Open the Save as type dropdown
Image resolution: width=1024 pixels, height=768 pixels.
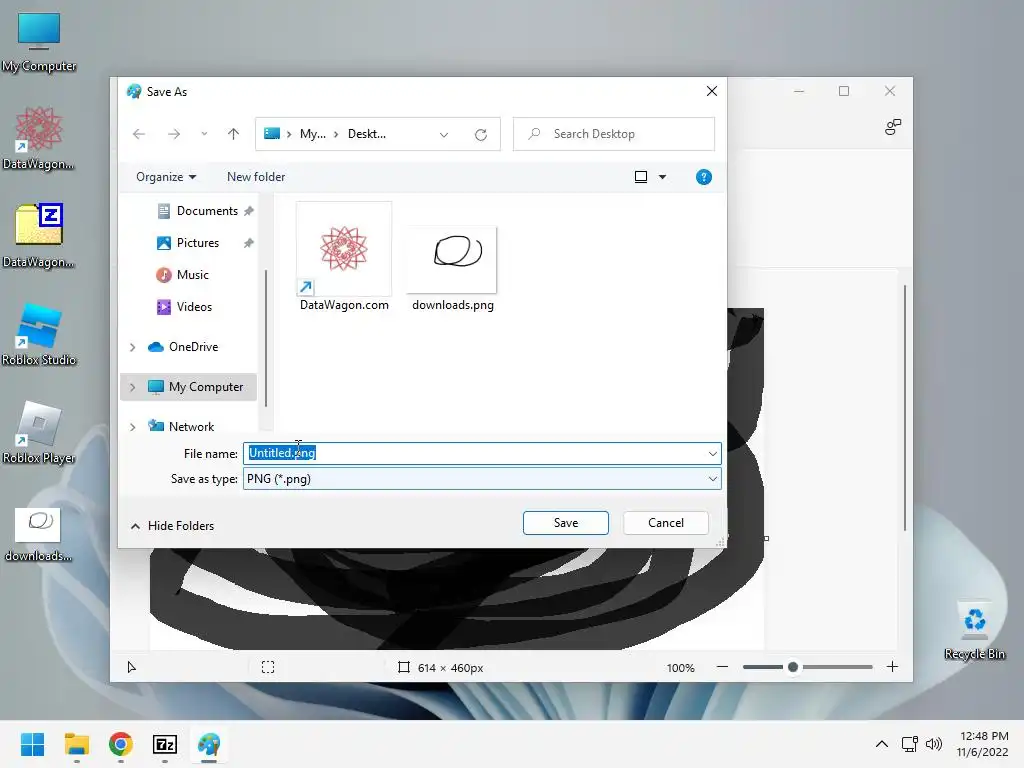coord(712,479)
